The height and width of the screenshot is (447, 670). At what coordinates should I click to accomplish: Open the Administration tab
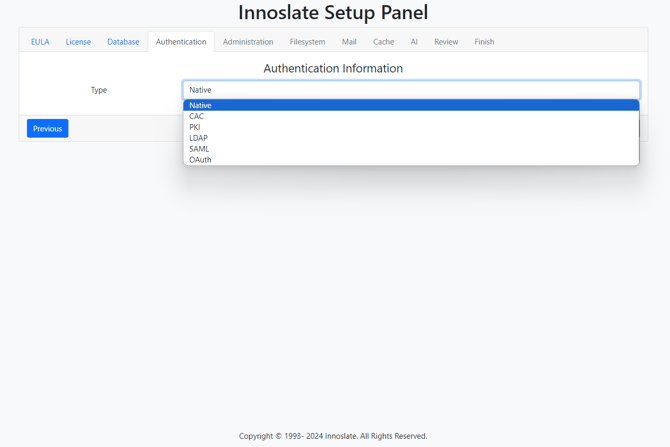(x=248, y=42)
